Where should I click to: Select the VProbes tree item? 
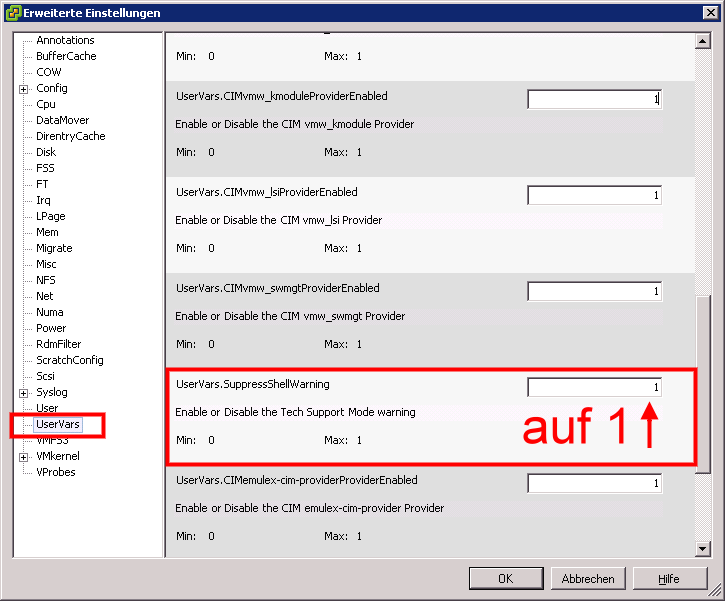(55, 472)
